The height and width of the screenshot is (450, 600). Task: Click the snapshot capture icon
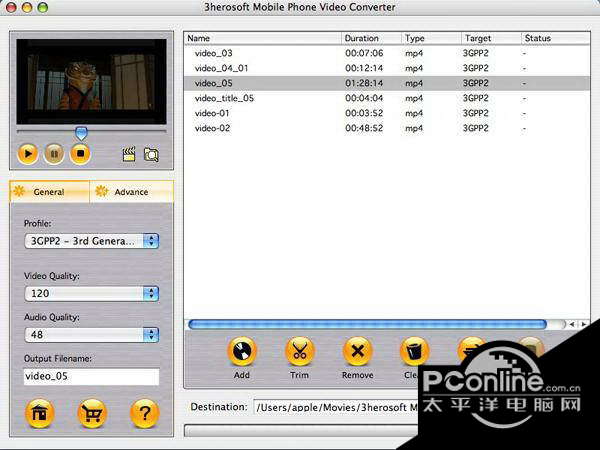pyautogui.click(x=151, y=155)
